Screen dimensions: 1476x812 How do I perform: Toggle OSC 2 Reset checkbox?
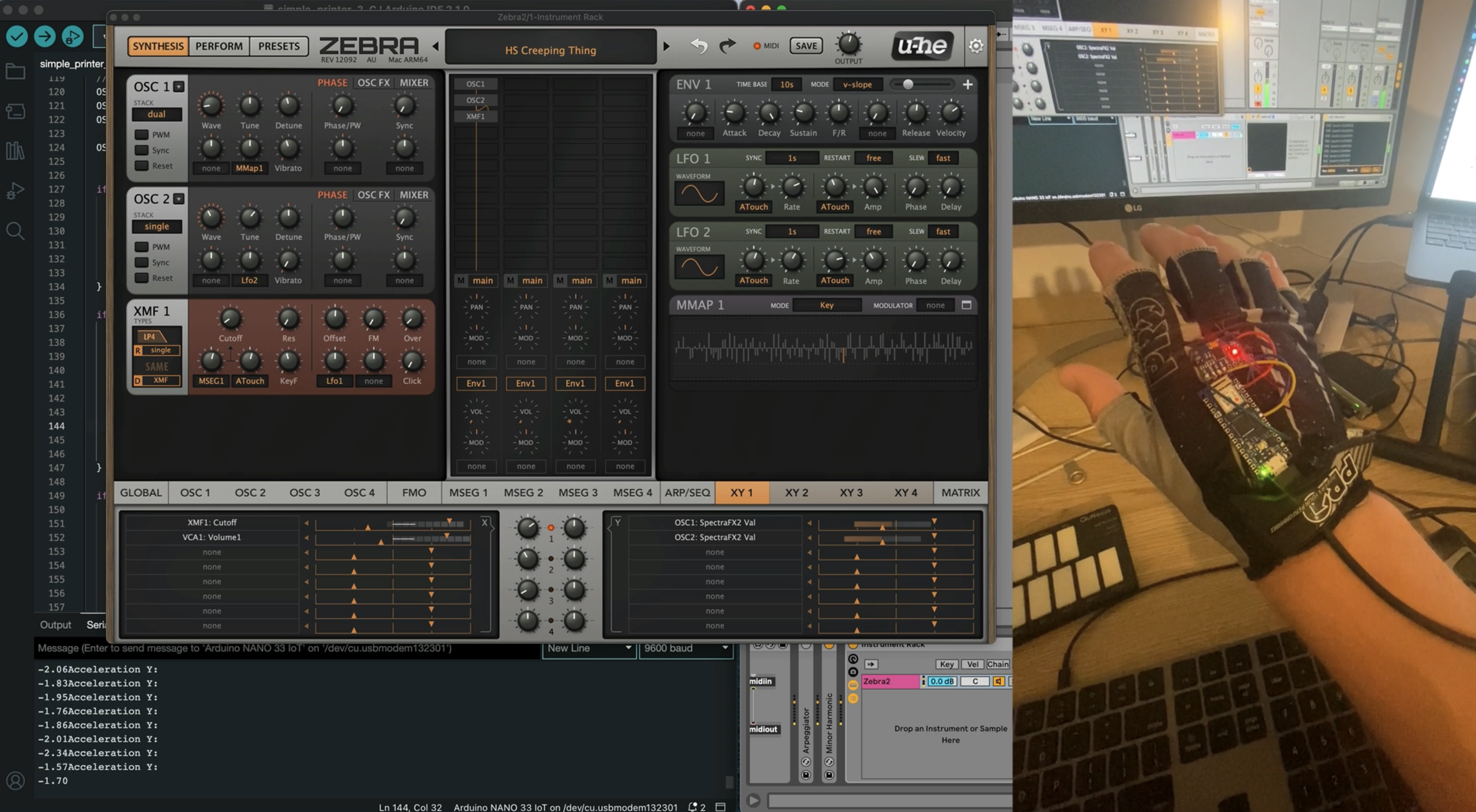pos(142,278)
